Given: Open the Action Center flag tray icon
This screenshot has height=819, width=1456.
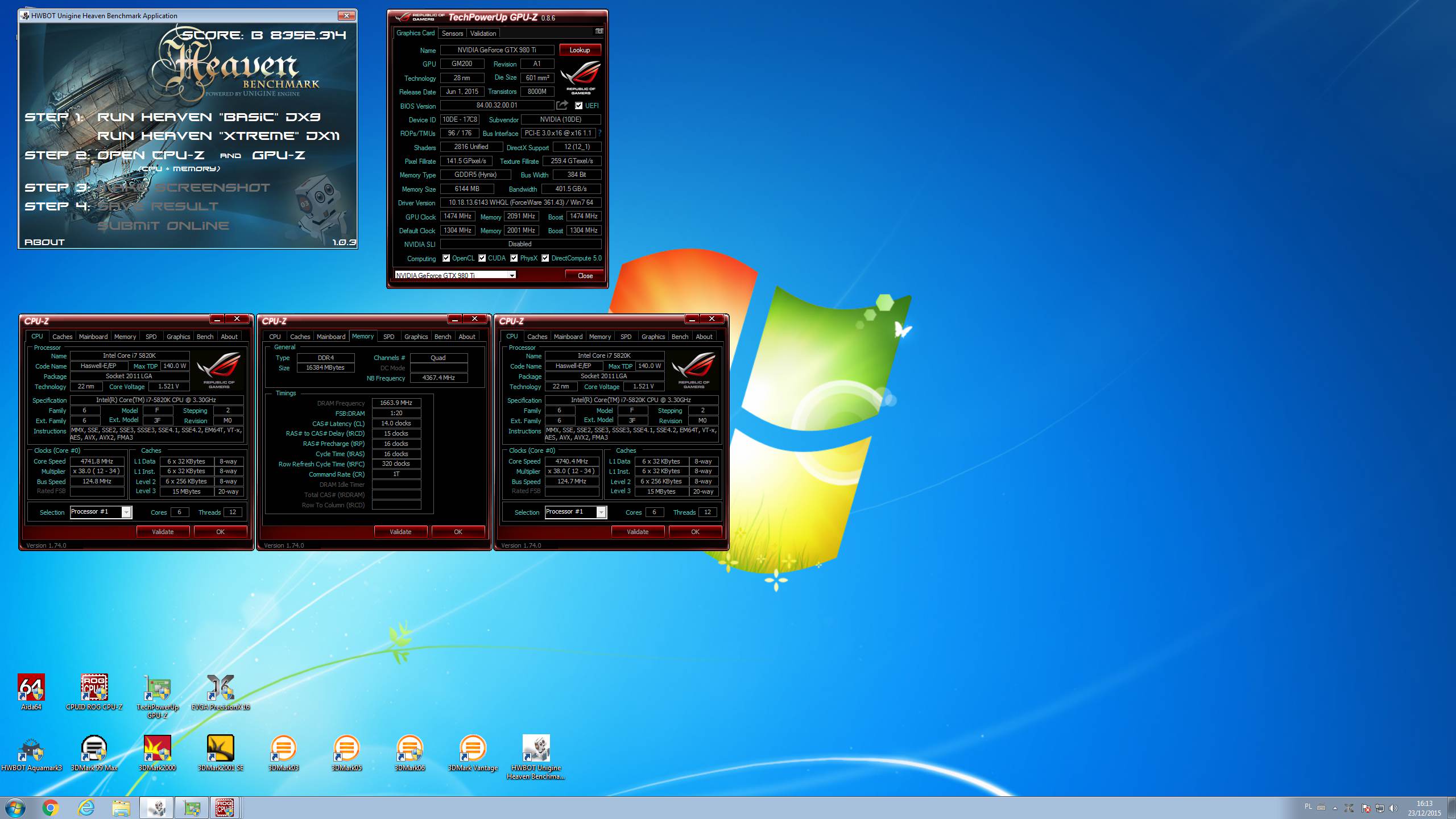Looking at the screenshot, I should 1366,808.
